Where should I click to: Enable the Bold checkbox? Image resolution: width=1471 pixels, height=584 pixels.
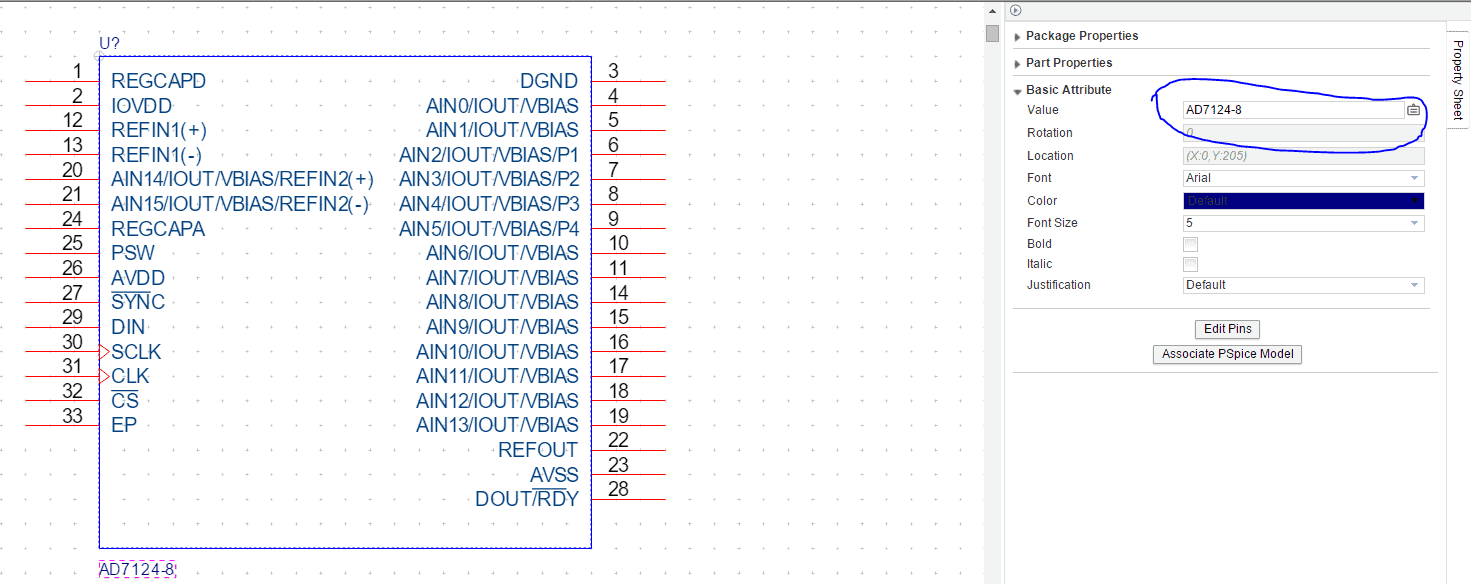click(x=1190, y=244)
